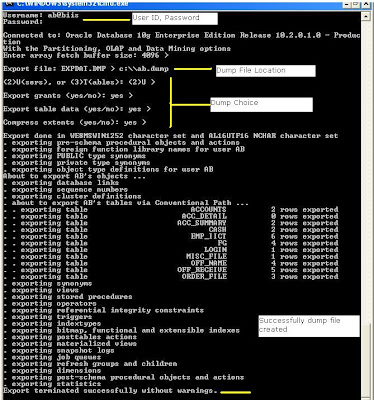
Task: Click 'About to export AB's objects' line
Action: pos(74,176)
